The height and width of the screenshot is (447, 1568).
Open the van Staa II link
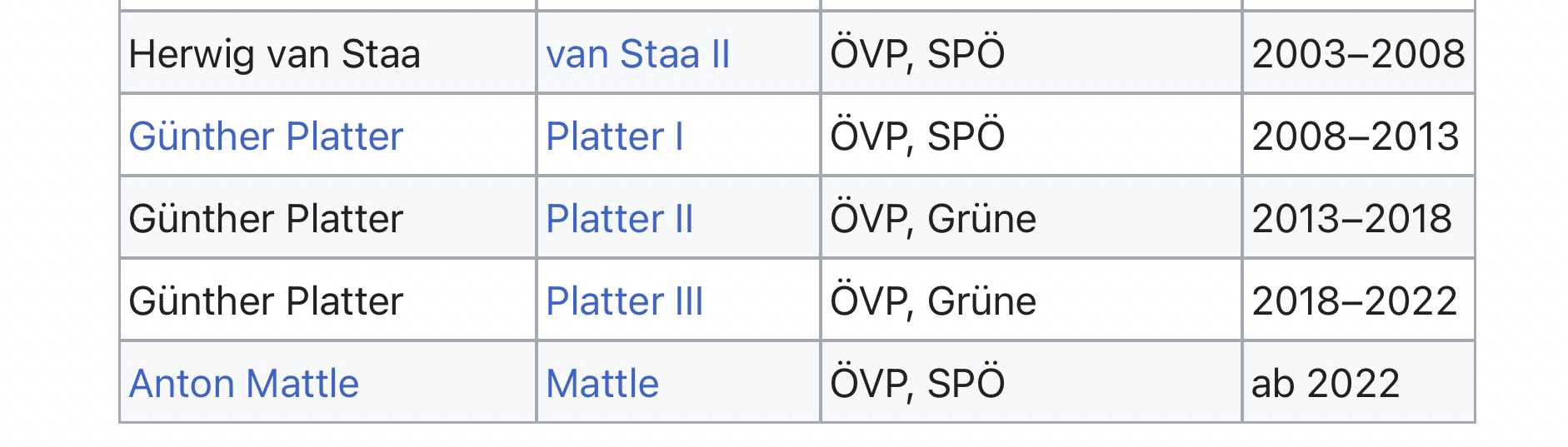point(637,55)
